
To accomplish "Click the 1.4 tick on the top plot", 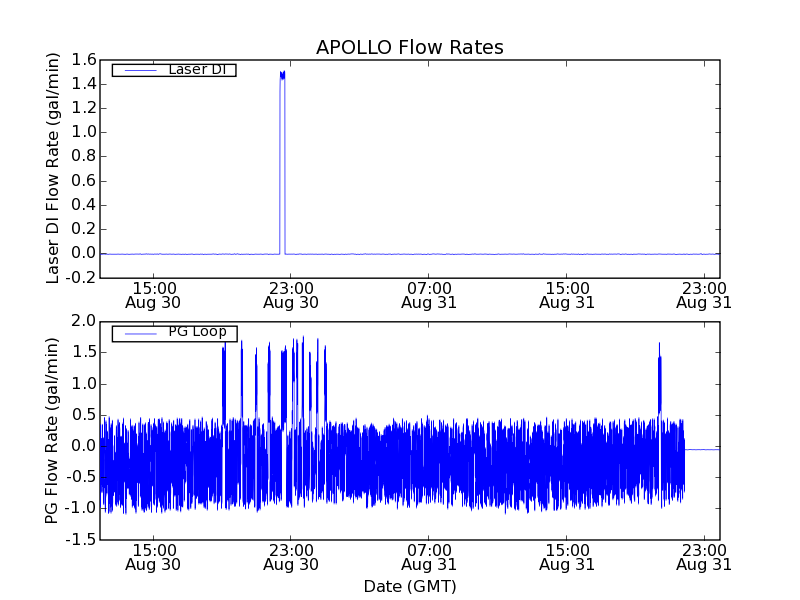I will pos(84,84).
